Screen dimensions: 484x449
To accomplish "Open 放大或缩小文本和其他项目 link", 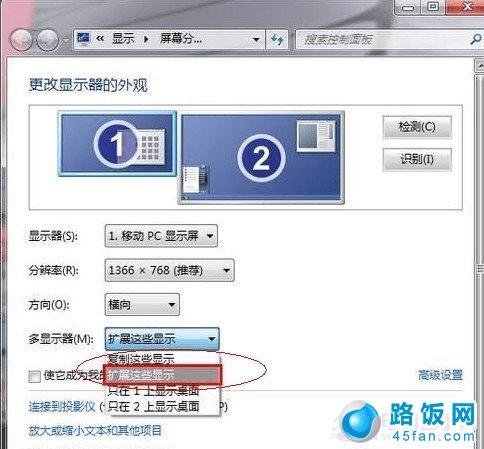I will pyautogui.click(x=95, y=430).
